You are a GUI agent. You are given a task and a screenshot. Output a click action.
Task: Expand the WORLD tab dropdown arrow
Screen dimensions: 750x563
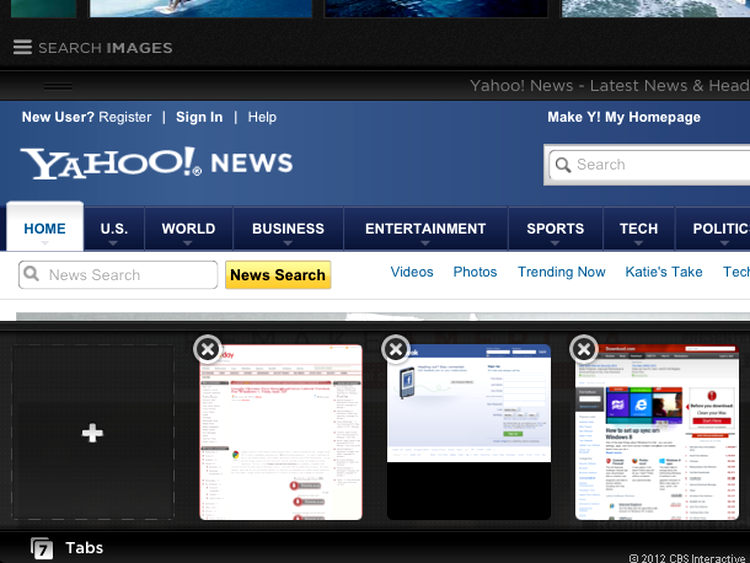188,243
